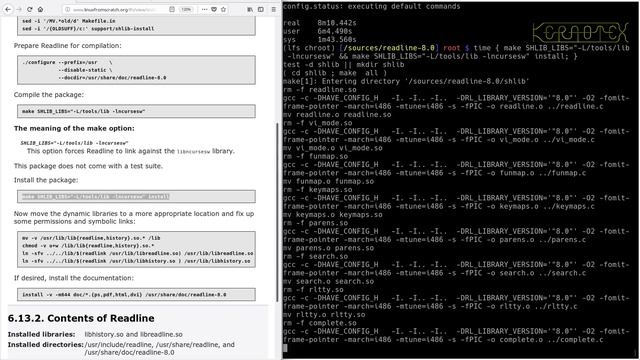Click the terminal 'mv parens.o parens.so' line
The height and width of the screenshot is (360, 640).
(x=328, y=248)
